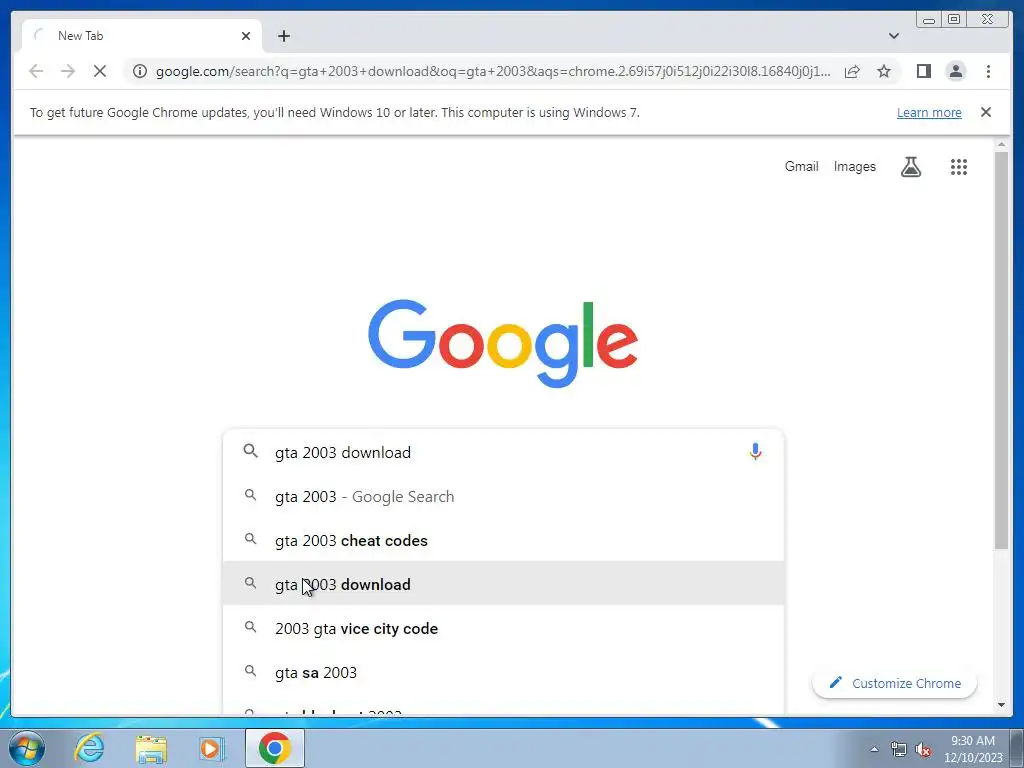Screen dimensions: 1024x768
Task: Open Search Labs flask icon
Action: pyautogui.click(x=910, y=167)
